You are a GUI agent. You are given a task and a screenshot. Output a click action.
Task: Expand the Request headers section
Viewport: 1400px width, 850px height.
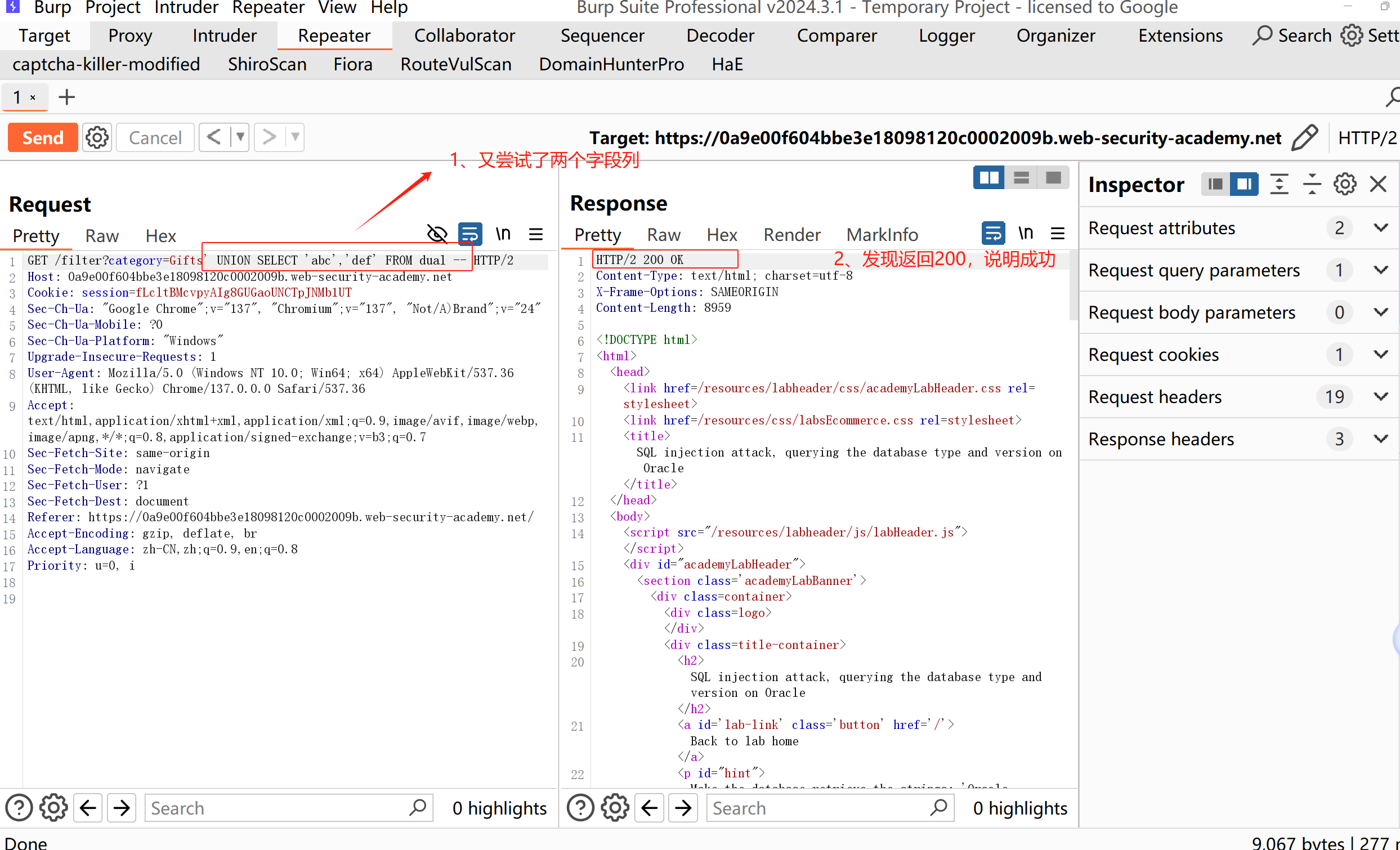(1381, 397)
